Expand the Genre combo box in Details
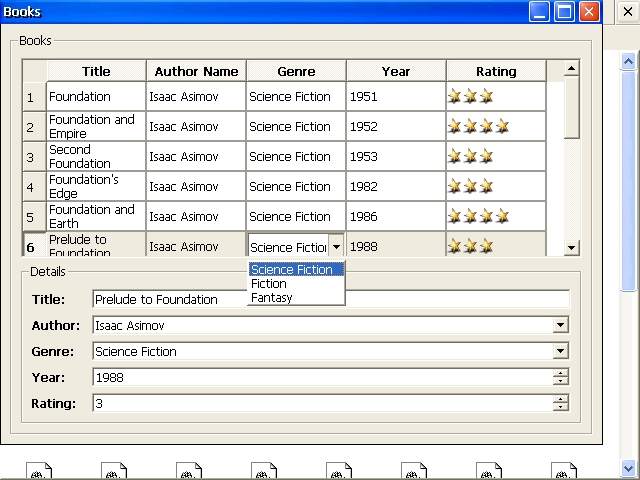640x480 pixels. [x=561, y=351]
